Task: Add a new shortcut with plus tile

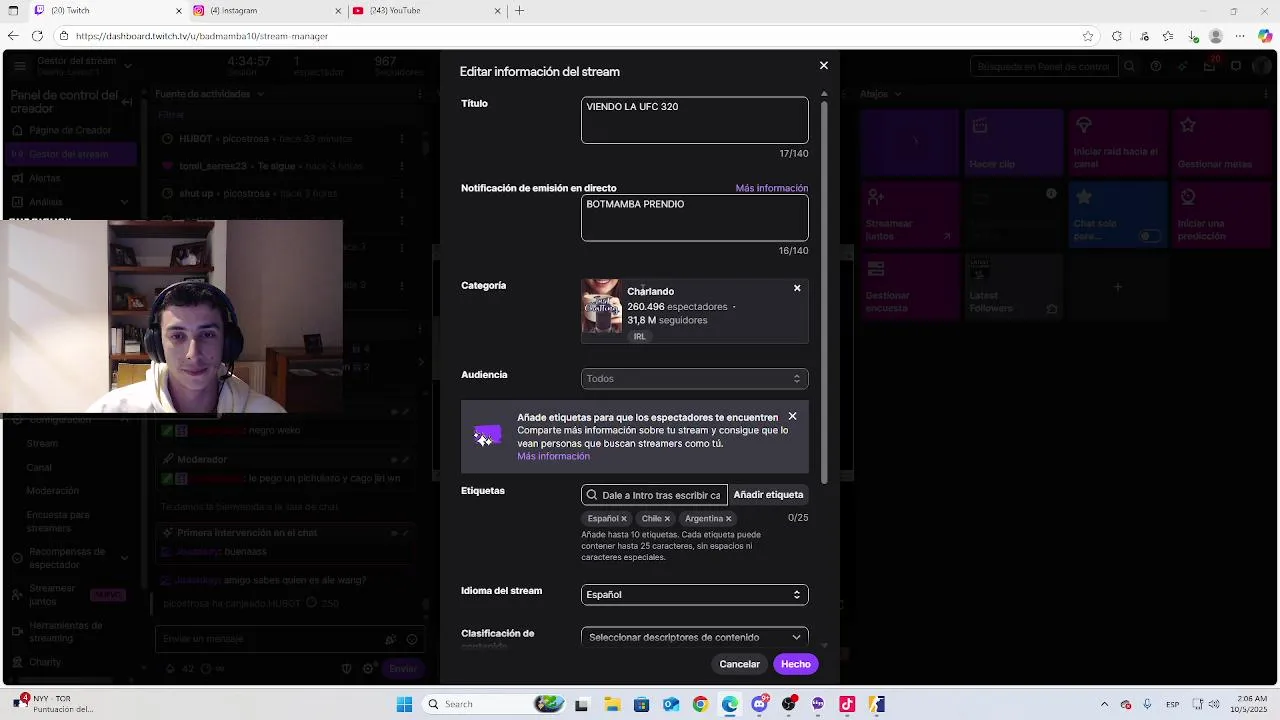Action: (x=1117, y=287)
